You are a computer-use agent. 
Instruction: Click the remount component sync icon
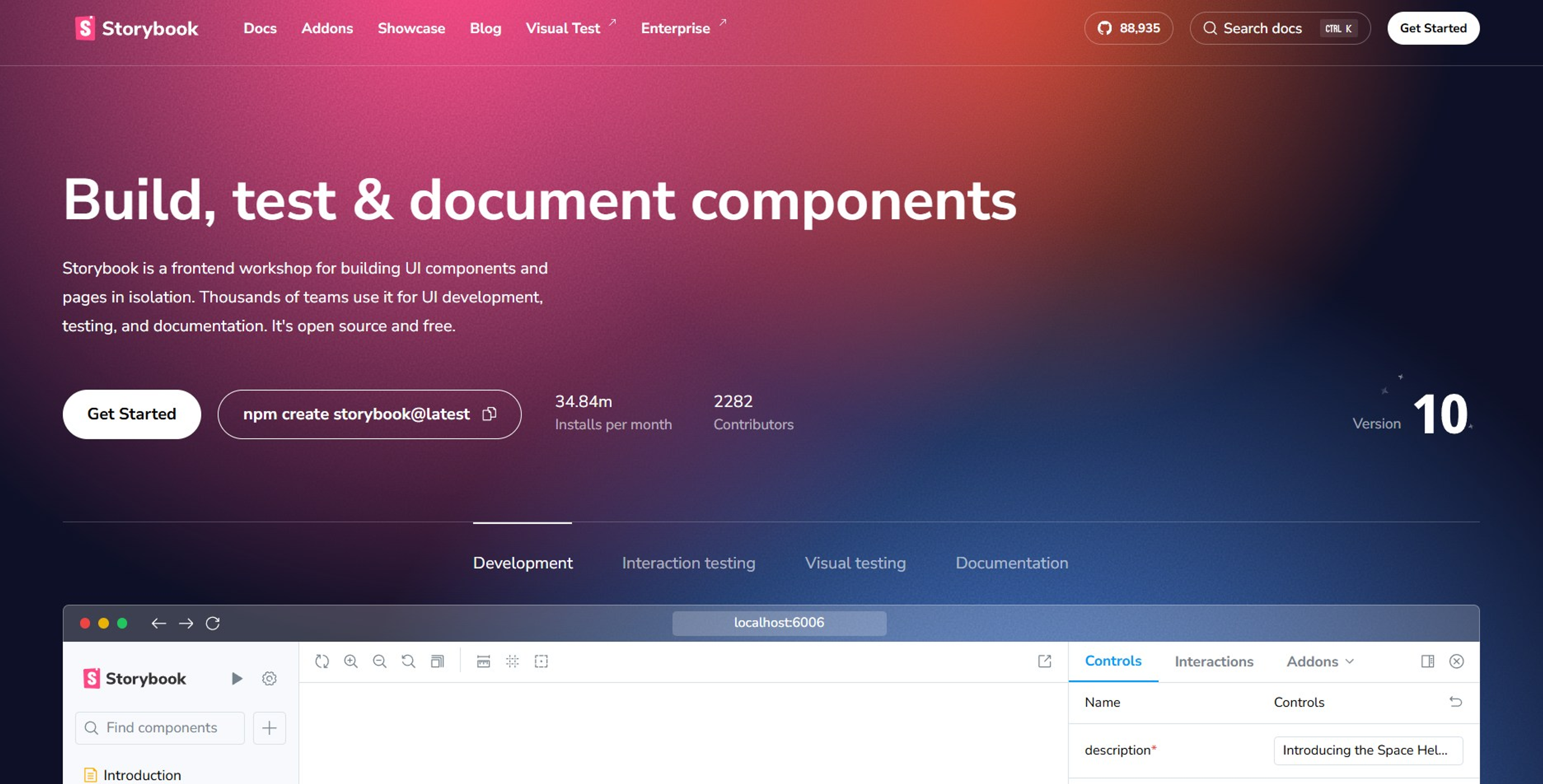(x=321, y=661)
